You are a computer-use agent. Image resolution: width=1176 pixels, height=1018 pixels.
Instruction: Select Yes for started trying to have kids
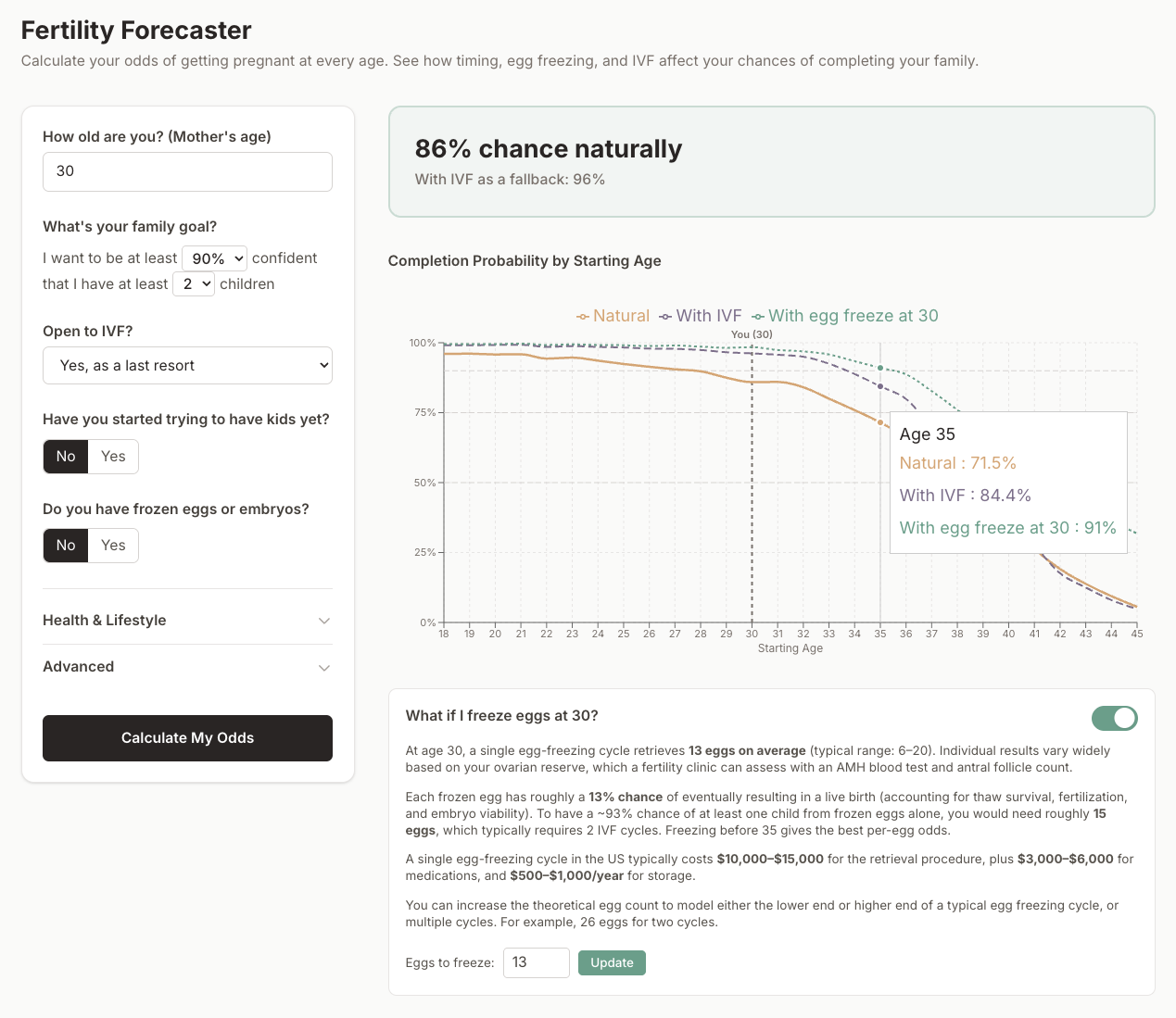click(x=113, y=456)
